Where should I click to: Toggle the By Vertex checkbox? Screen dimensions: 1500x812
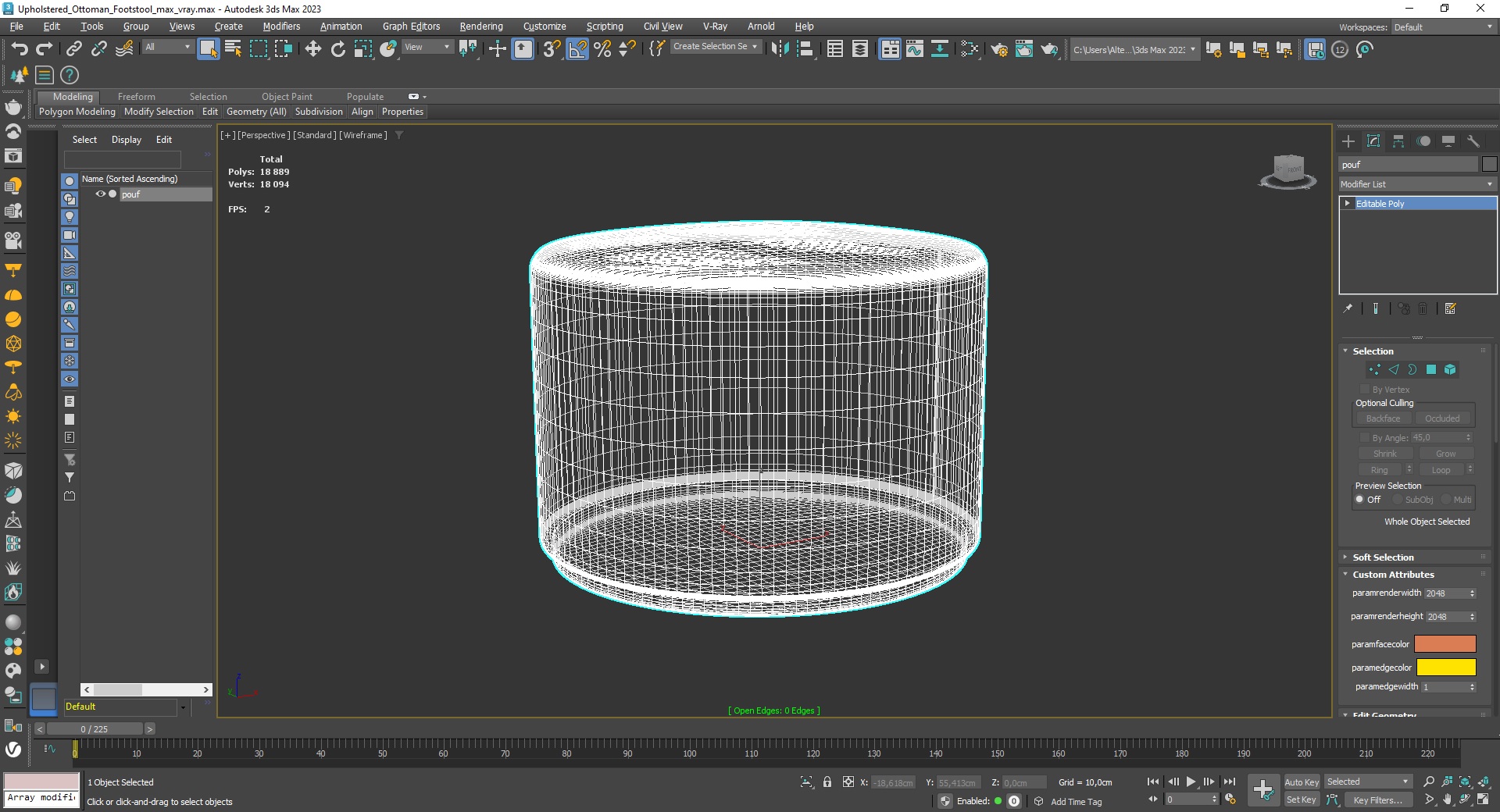tap(1365, 390)
